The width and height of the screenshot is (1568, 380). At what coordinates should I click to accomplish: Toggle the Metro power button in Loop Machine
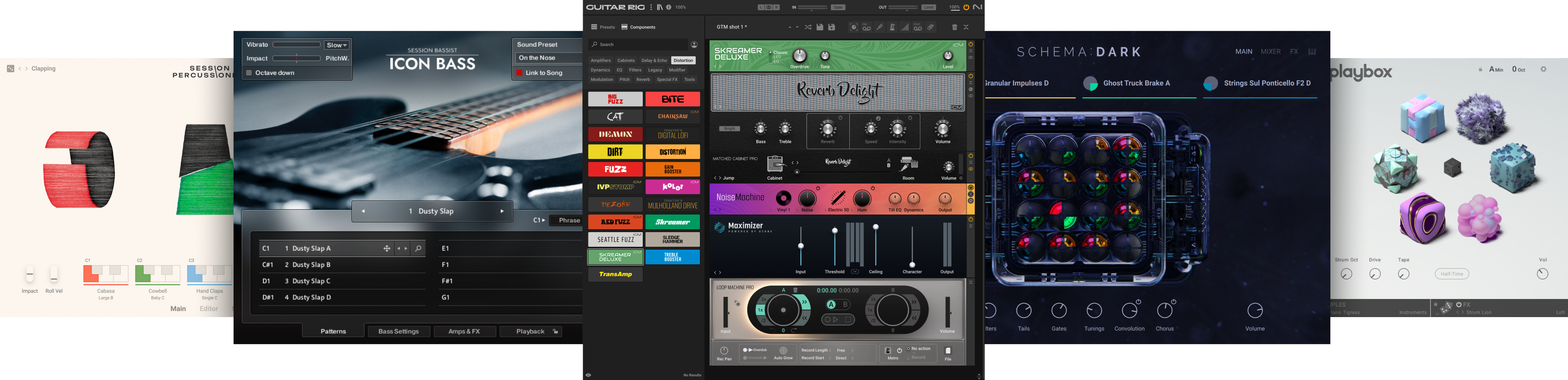click(899, 351)
